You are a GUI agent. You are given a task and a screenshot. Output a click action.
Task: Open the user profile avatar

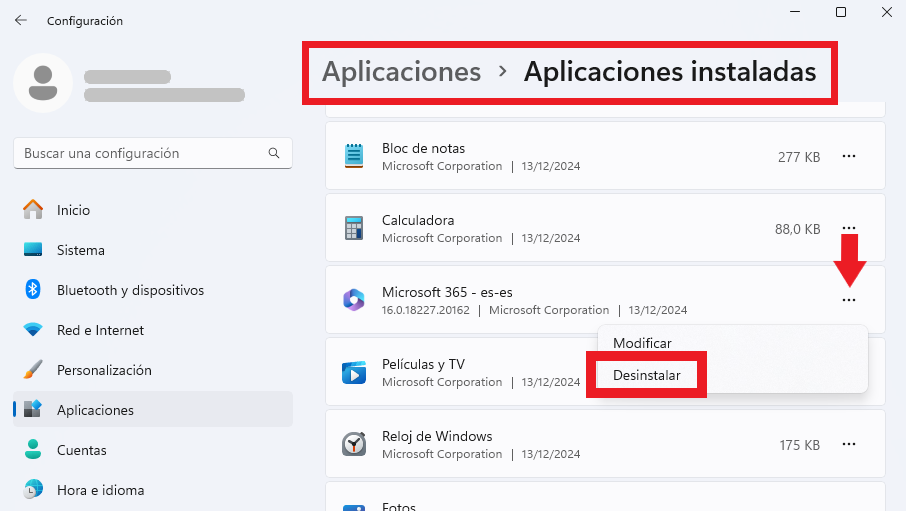coord(43,83)
